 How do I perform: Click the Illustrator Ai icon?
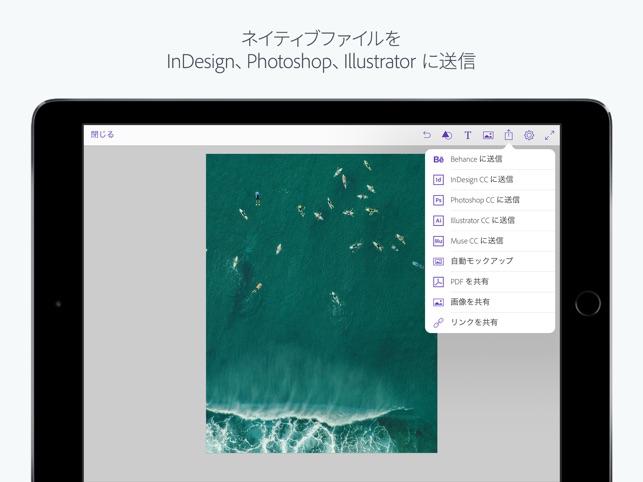pos(438,221)
